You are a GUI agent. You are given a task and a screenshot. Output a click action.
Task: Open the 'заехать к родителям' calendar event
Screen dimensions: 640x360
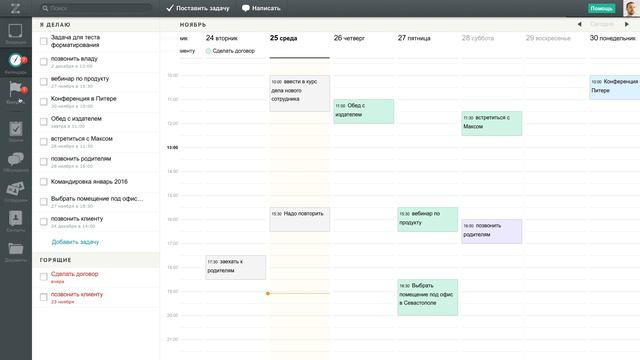click(236, 267)
